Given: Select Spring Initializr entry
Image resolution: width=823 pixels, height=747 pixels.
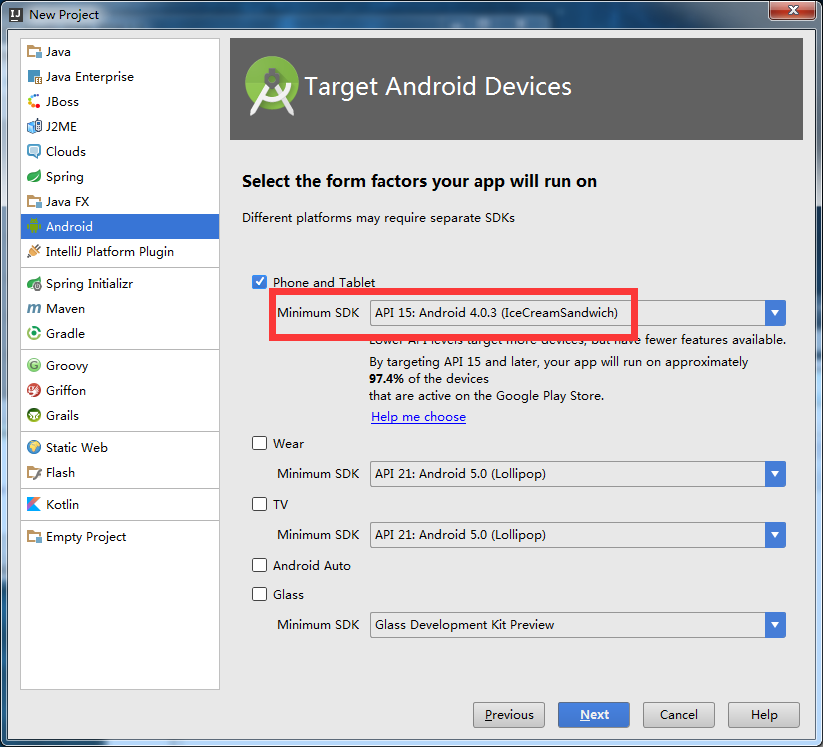Looking at the screenshot, I should click(120, 283).
